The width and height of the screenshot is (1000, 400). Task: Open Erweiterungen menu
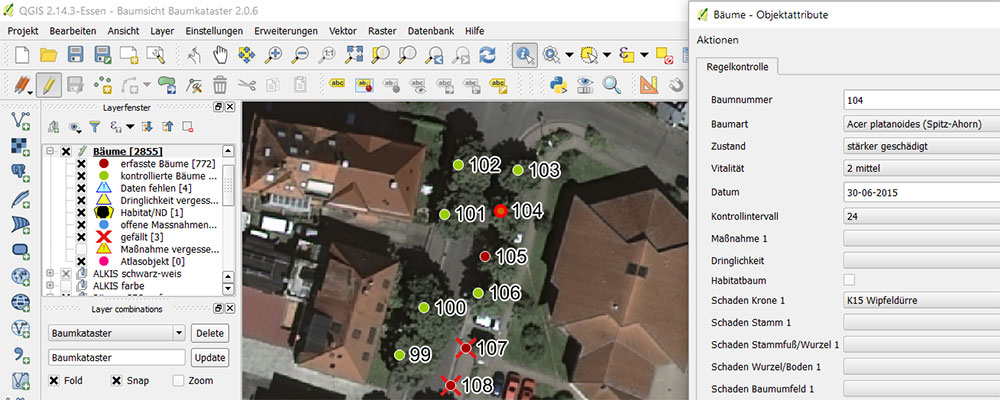click(x=286, y=31)
